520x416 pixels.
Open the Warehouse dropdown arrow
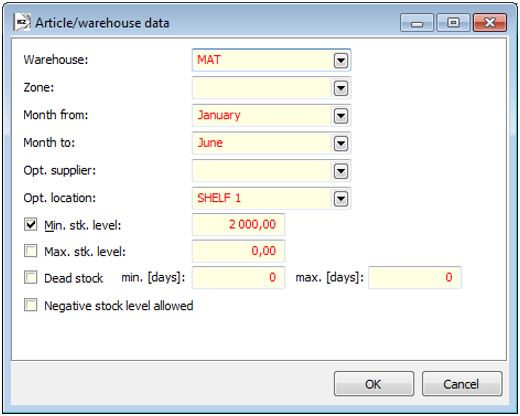tap(341, 60)
